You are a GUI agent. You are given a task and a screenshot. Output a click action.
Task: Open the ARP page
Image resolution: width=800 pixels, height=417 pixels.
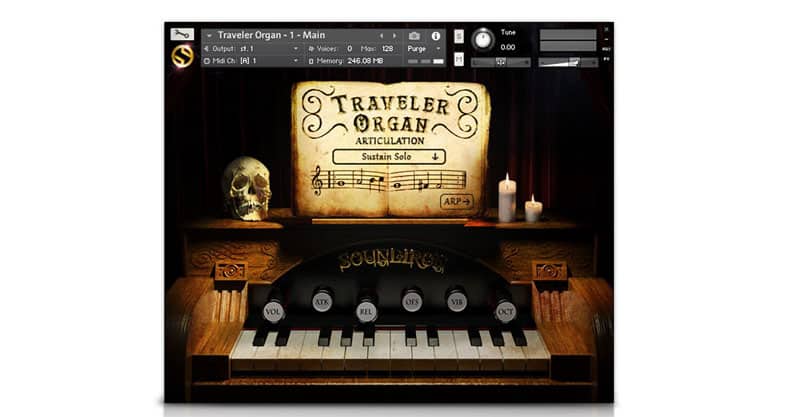[456, 201]
